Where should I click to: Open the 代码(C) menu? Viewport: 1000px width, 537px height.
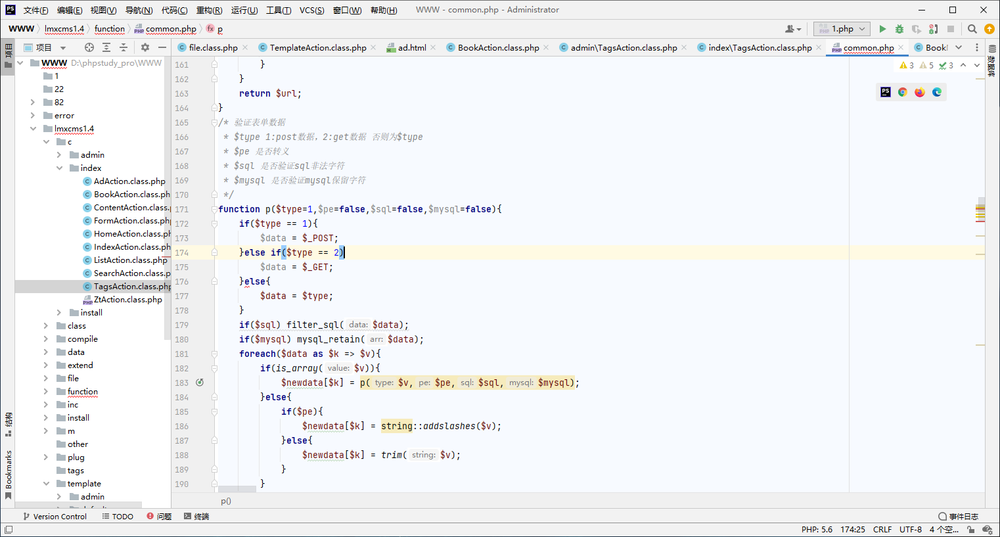coord(174,10)
